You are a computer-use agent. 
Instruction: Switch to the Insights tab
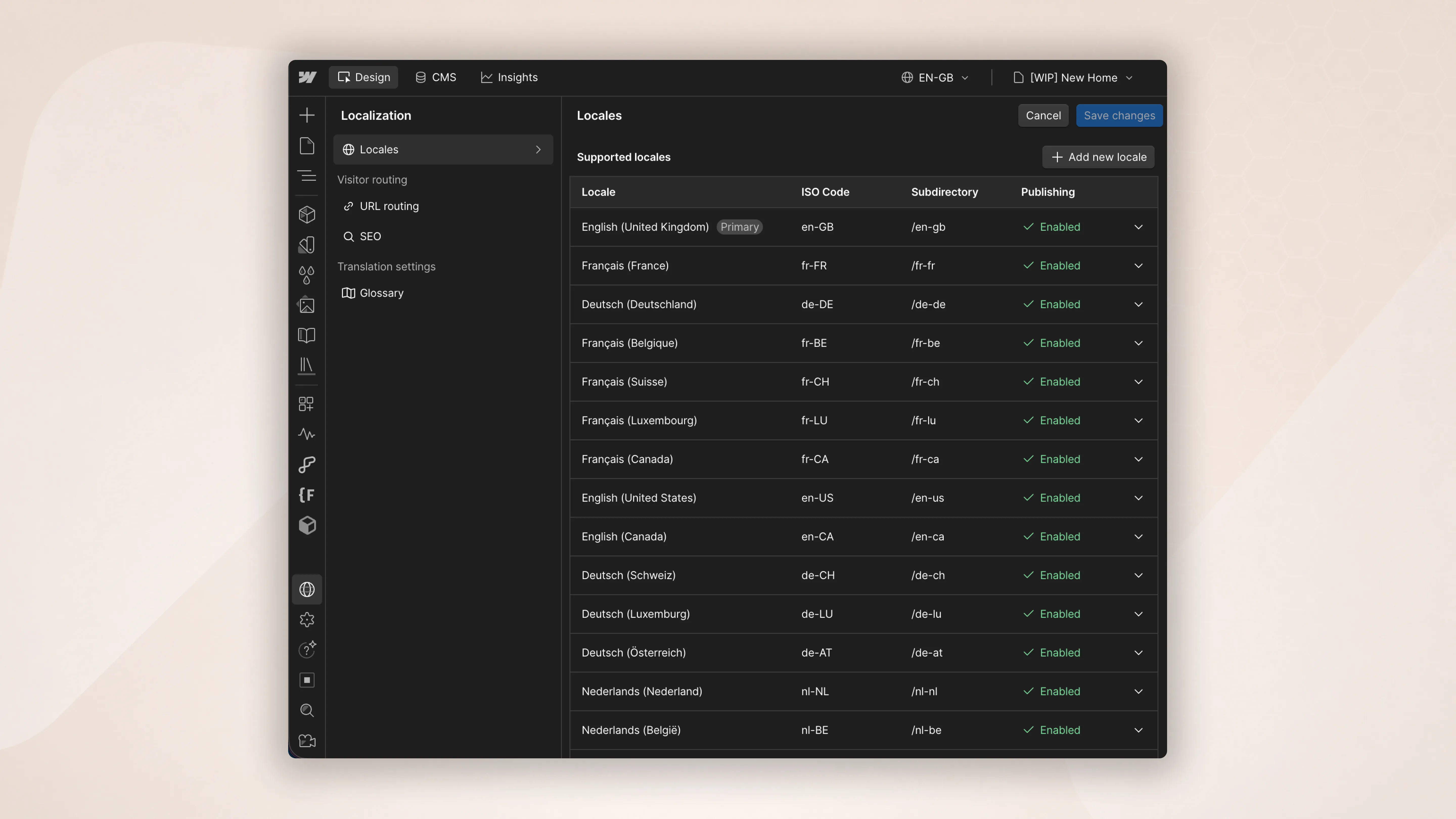pyautogui.click(x=509, y=77)
